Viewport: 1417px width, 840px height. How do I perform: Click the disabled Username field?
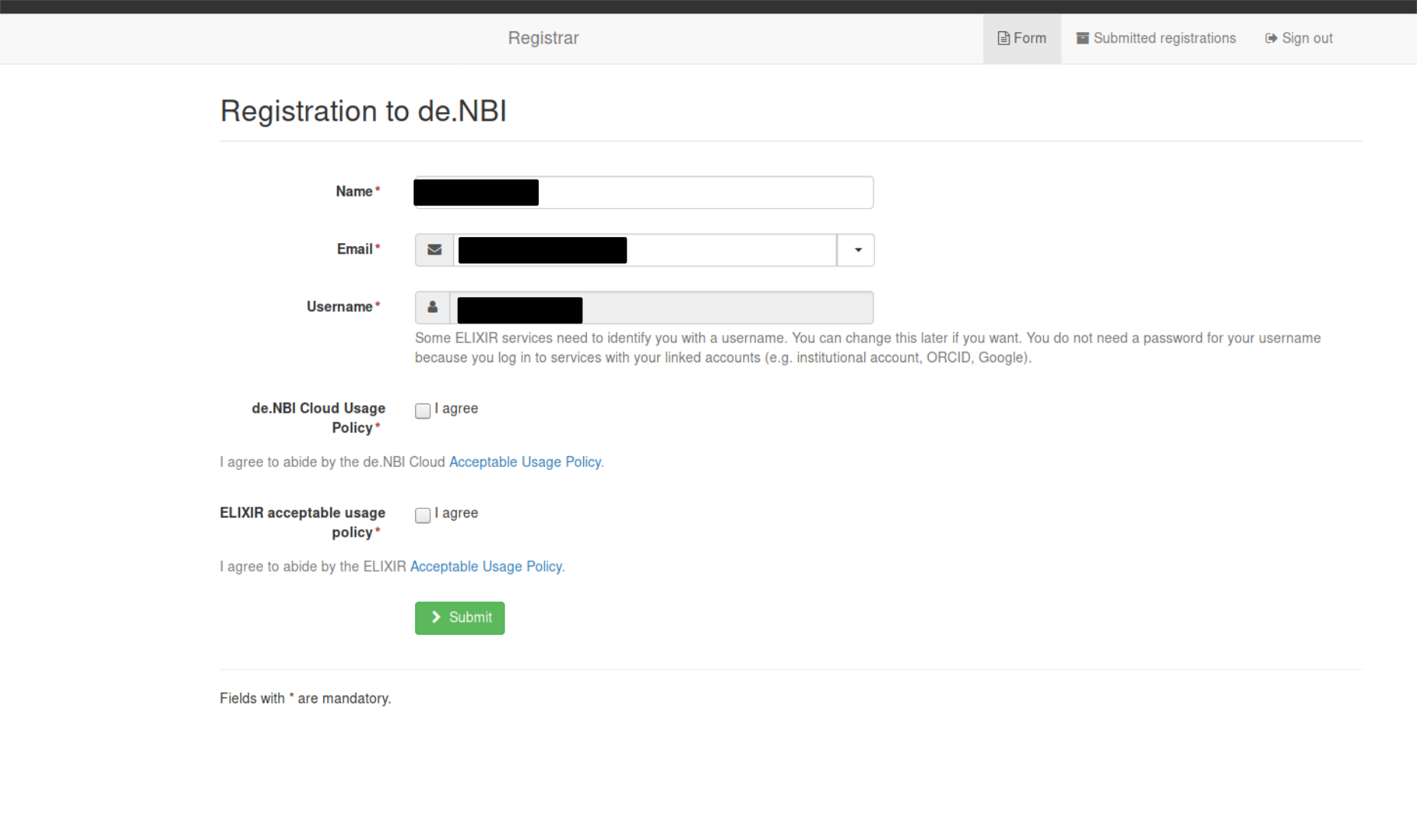[x=662, y=307]
